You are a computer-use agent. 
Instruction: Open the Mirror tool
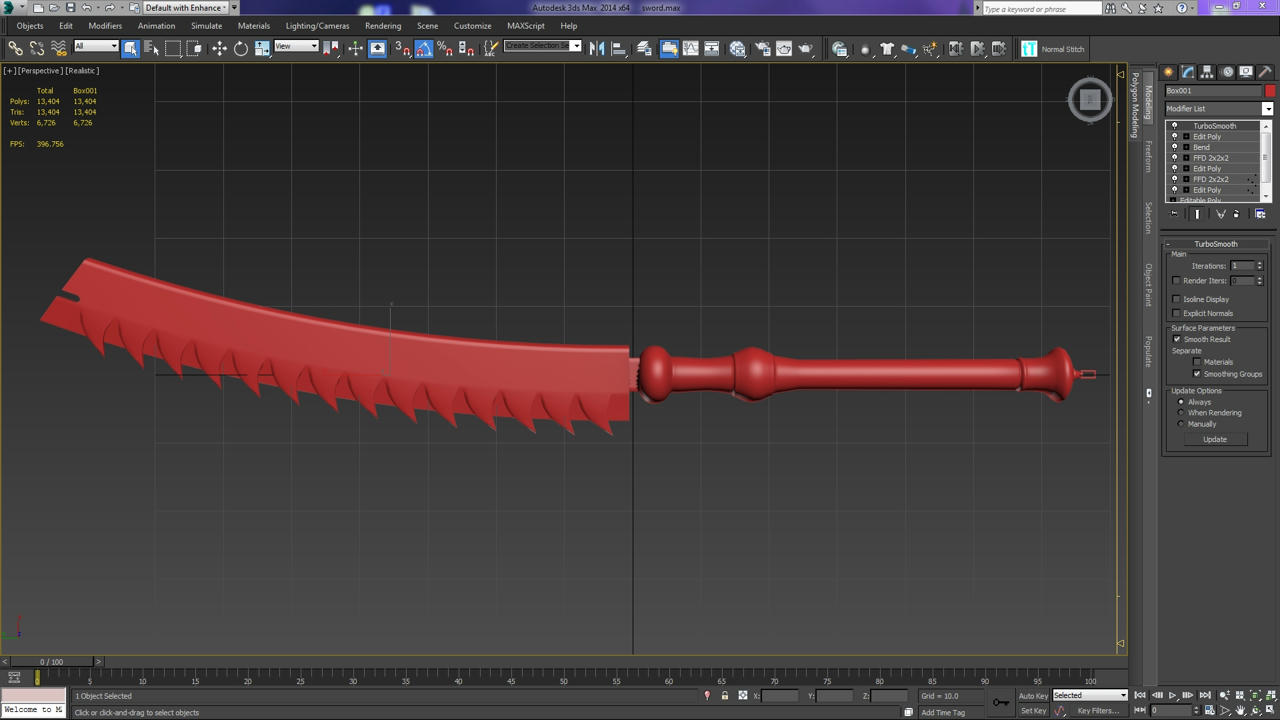[x=597, y=48]
